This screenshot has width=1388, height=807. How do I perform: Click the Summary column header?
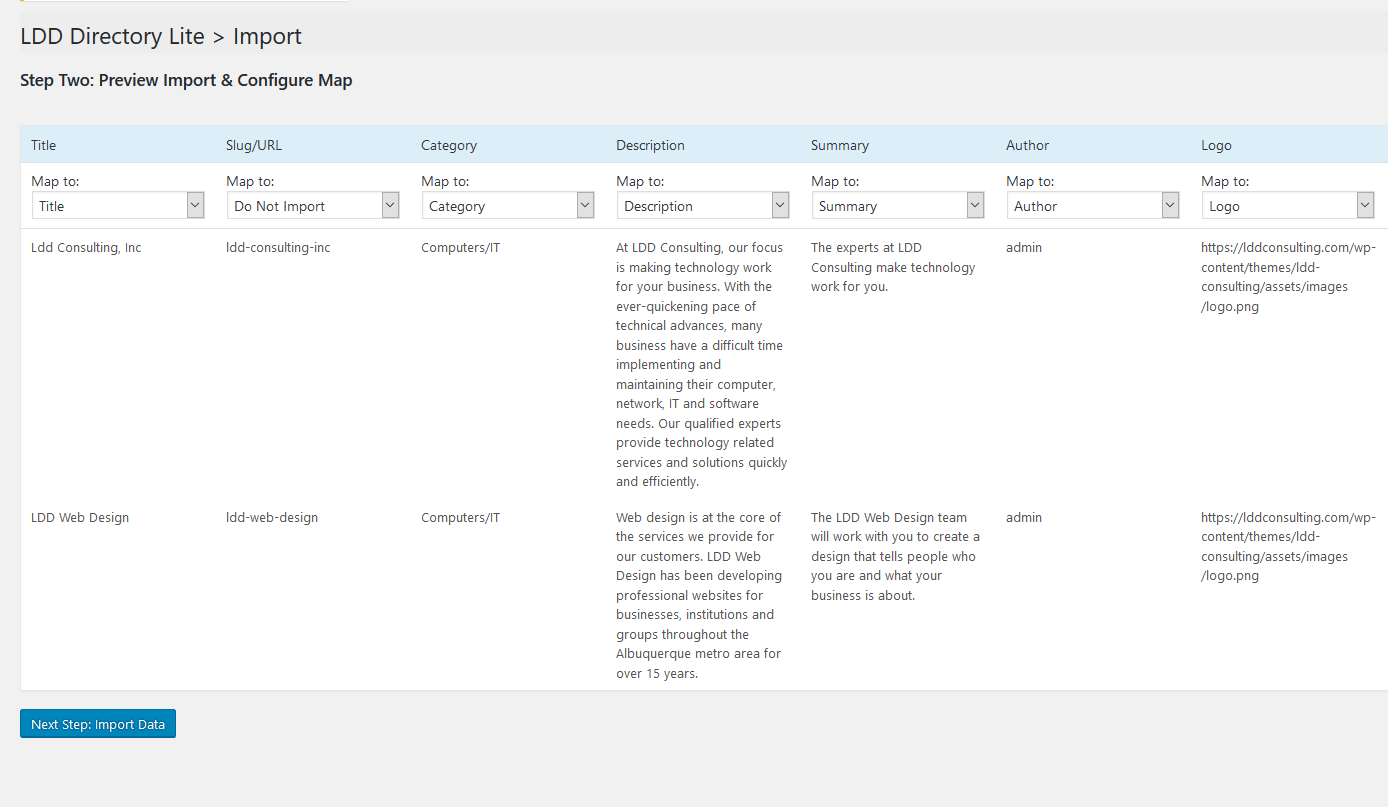tap(840, 145)
